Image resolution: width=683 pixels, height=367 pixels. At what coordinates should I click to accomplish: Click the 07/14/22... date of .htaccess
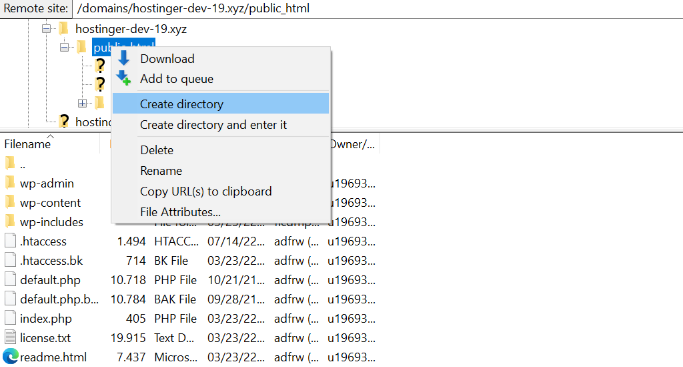point(236,241)
